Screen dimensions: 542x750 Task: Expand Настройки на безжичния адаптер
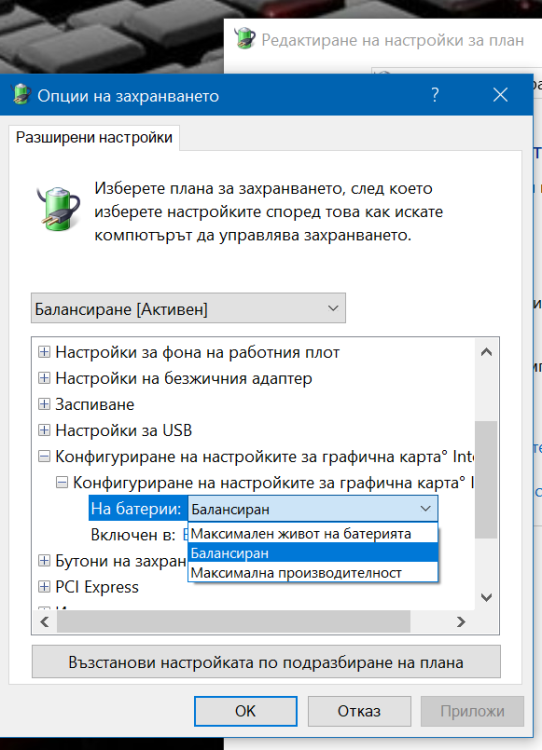pyautogui.click(x=44, y=378)
